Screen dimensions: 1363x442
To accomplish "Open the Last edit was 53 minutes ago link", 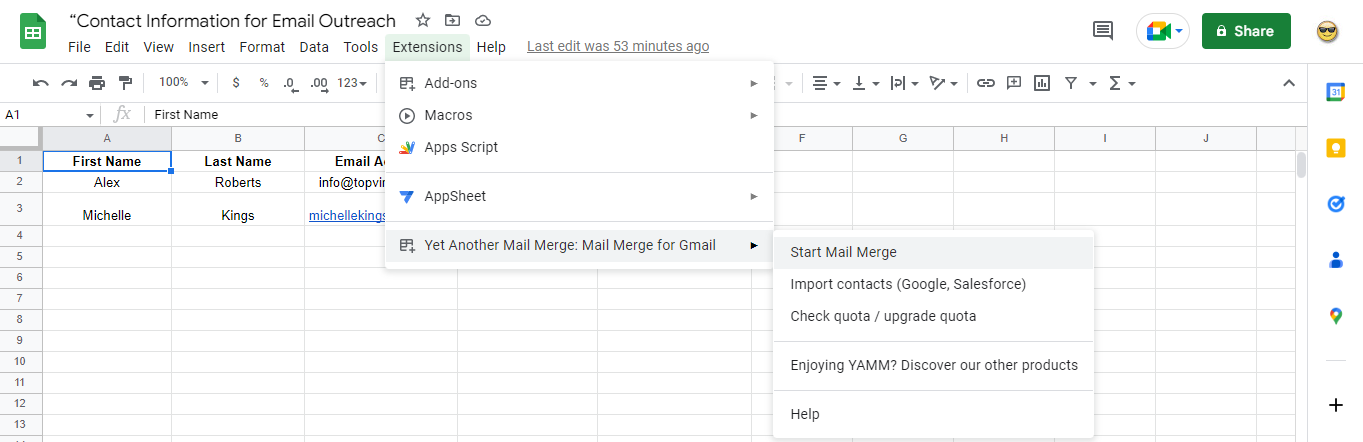I will [x=618, y=46].
